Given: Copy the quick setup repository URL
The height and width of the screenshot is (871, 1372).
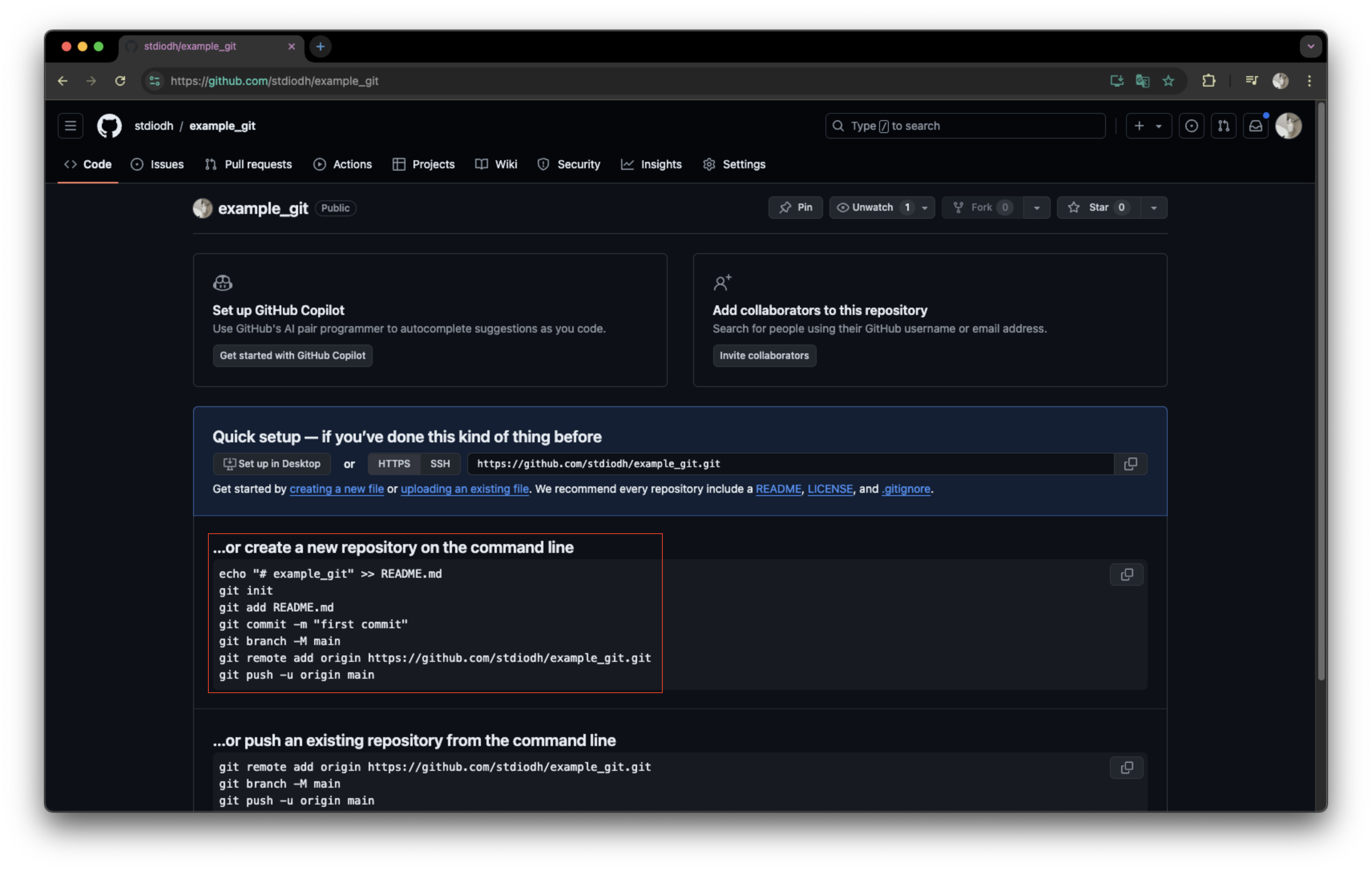Looking at the screenshot, I should tap(1130, 464).
